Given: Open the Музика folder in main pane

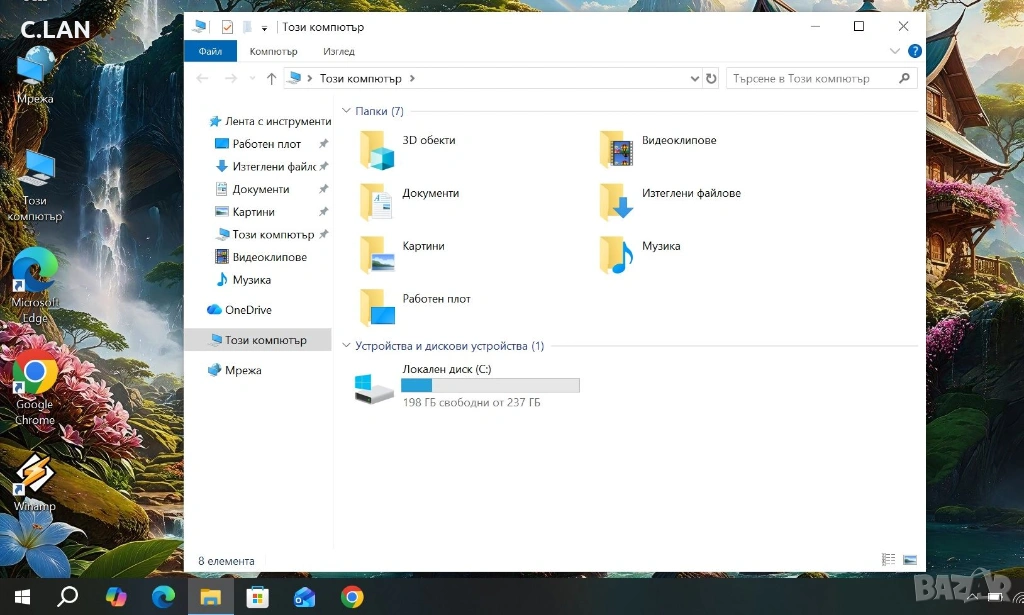Looking at the screenshot, I should 617,255.
